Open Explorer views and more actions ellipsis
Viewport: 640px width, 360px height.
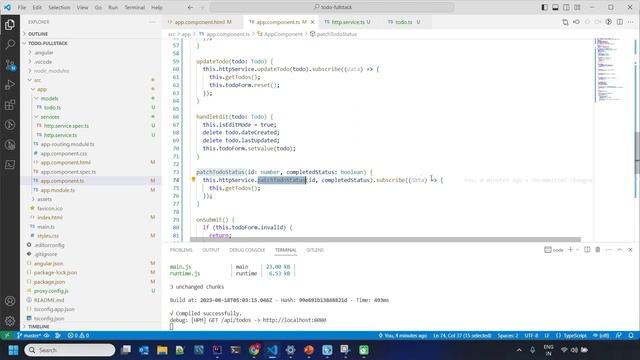(152, 22)
